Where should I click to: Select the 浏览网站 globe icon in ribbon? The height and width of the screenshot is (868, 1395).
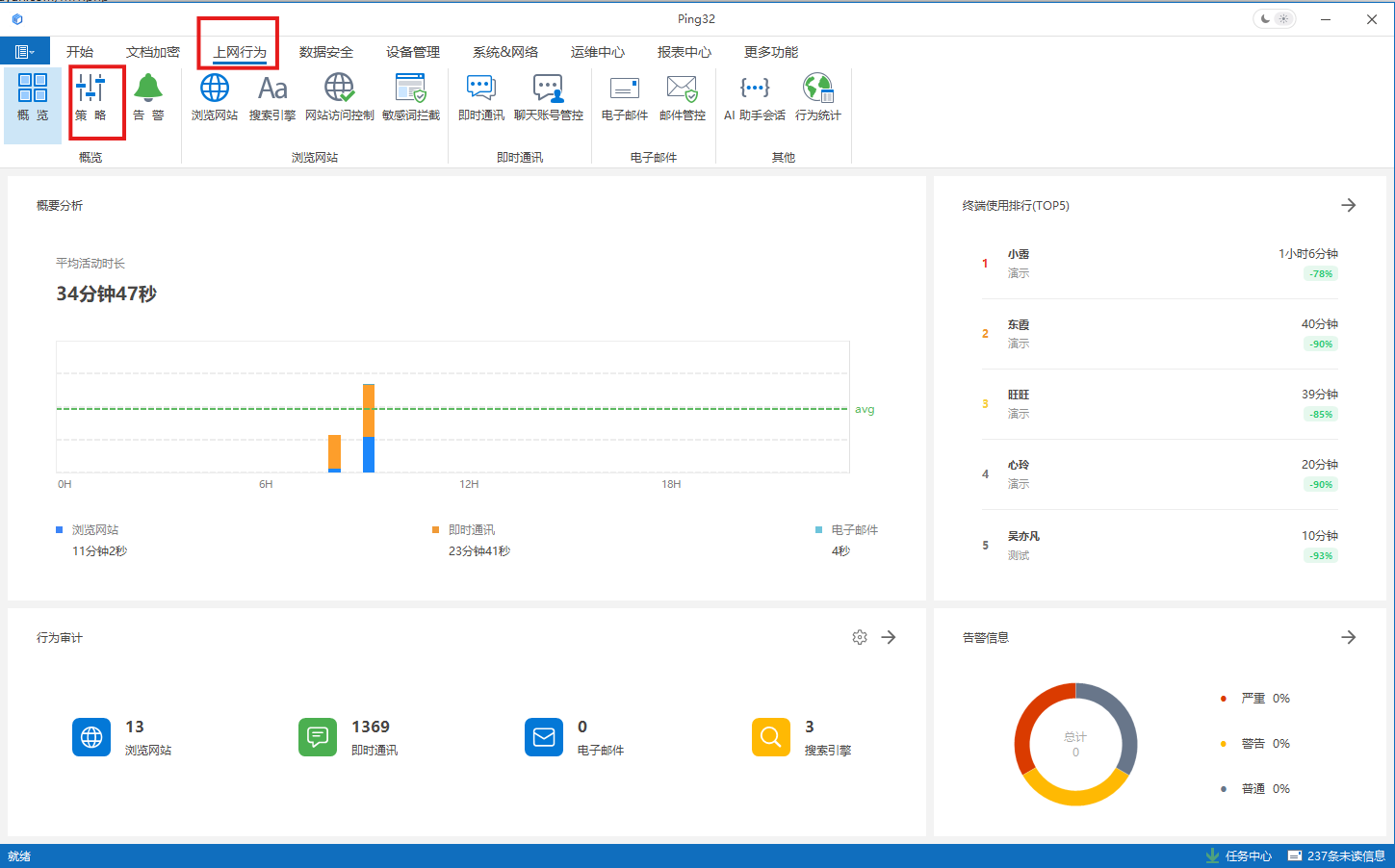[214, 97]
